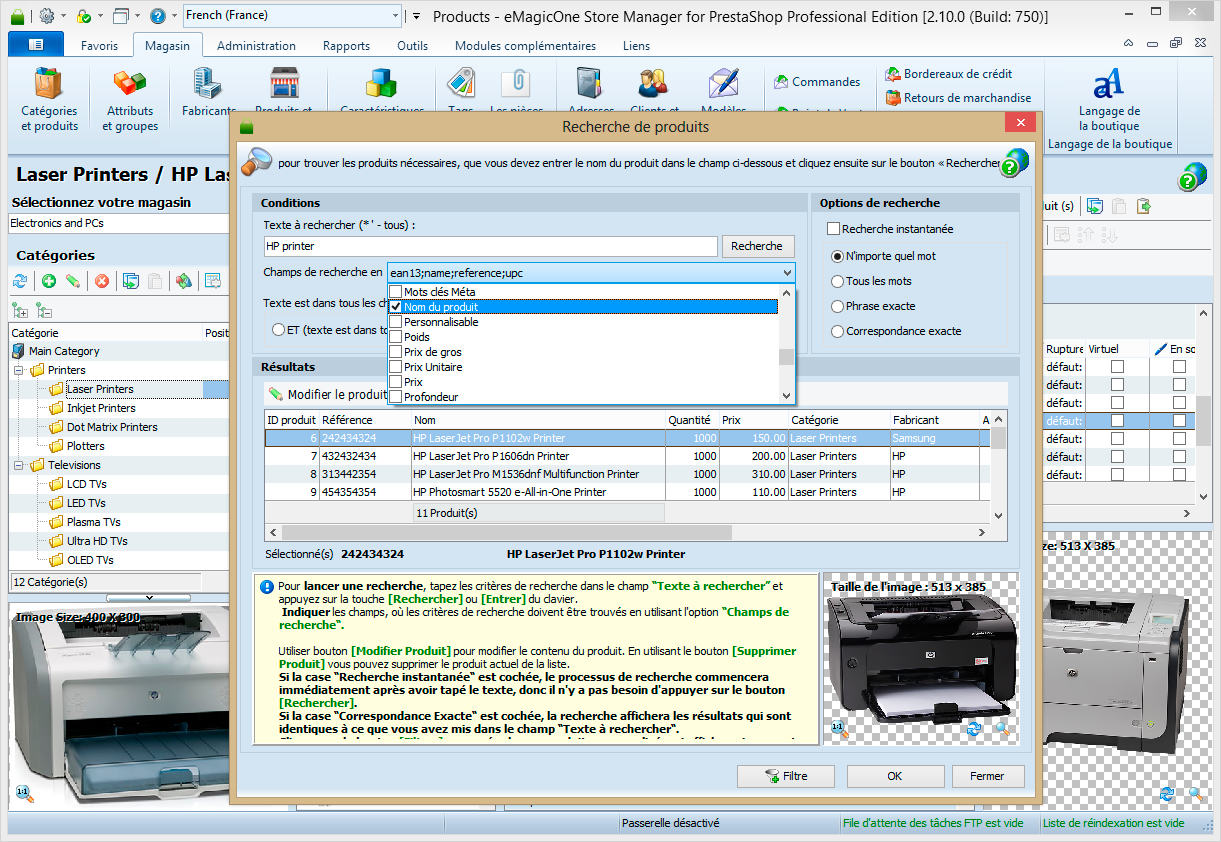Click the green add category icon

pyautogui.click(x=49, y=281)
